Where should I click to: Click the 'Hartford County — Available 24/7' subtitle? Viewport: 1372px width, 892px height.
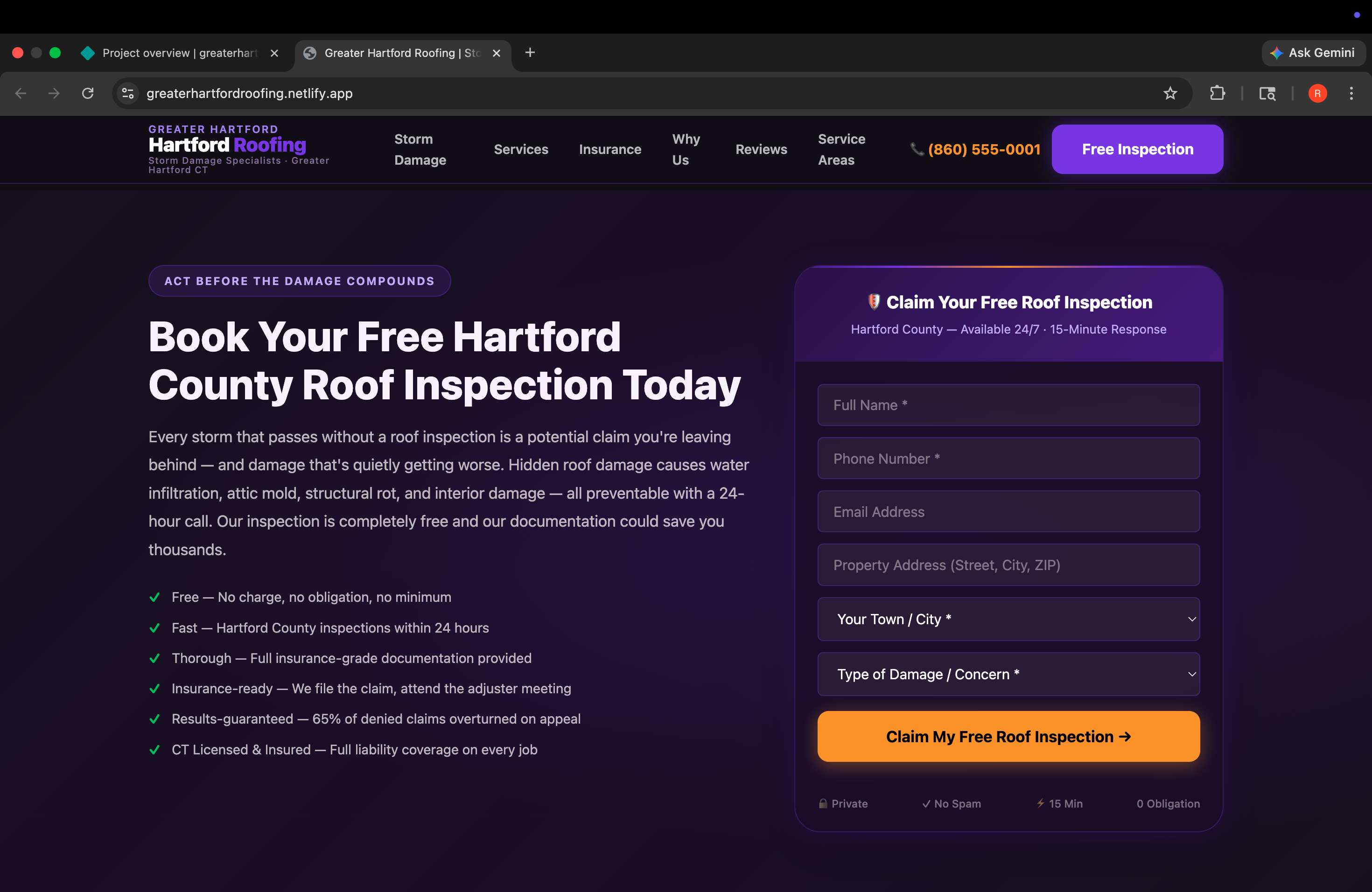click(1009, 329)
